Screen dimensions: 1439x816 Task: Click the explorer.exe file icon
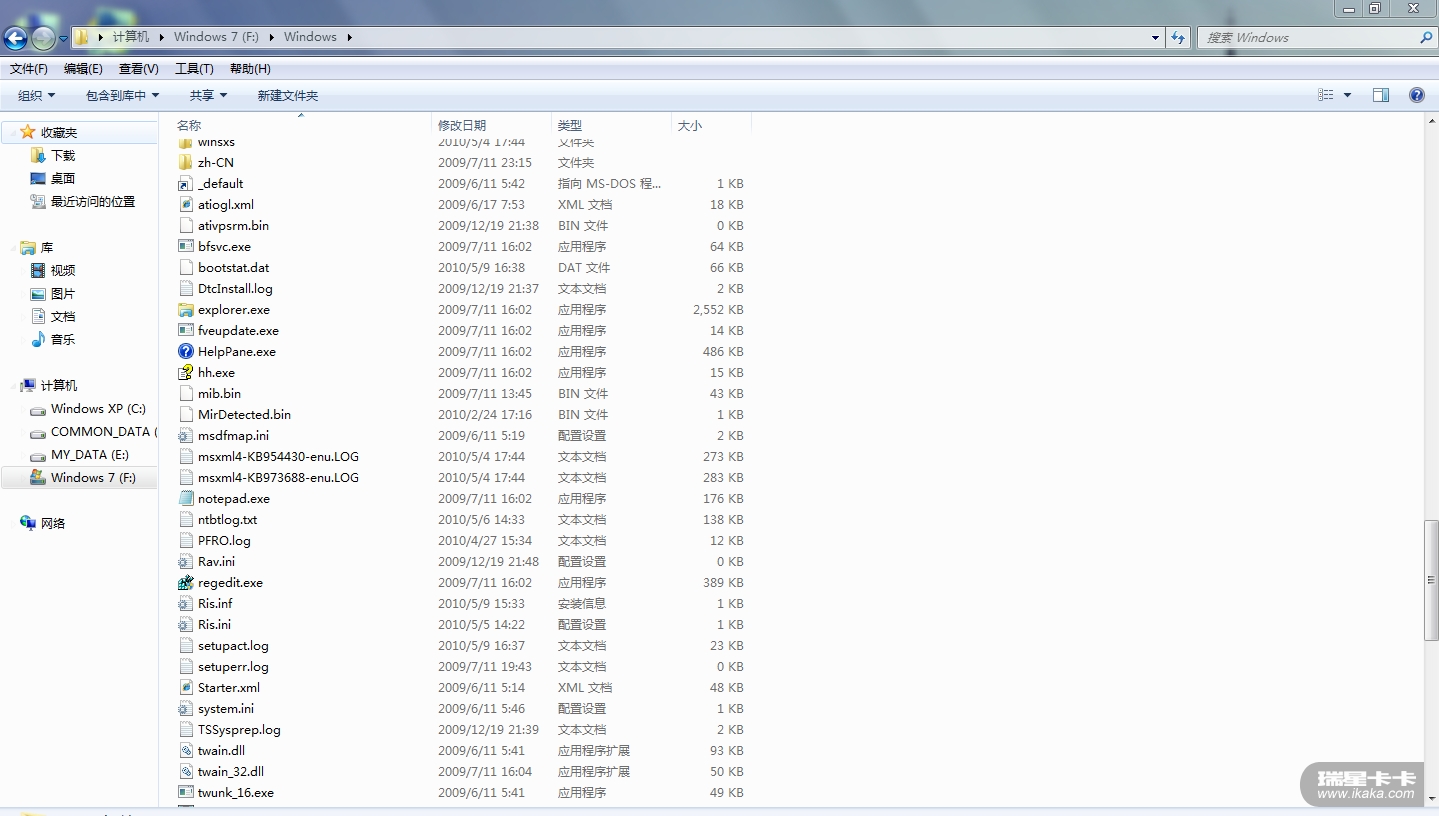pyautogui.click(x=185, y=310)
